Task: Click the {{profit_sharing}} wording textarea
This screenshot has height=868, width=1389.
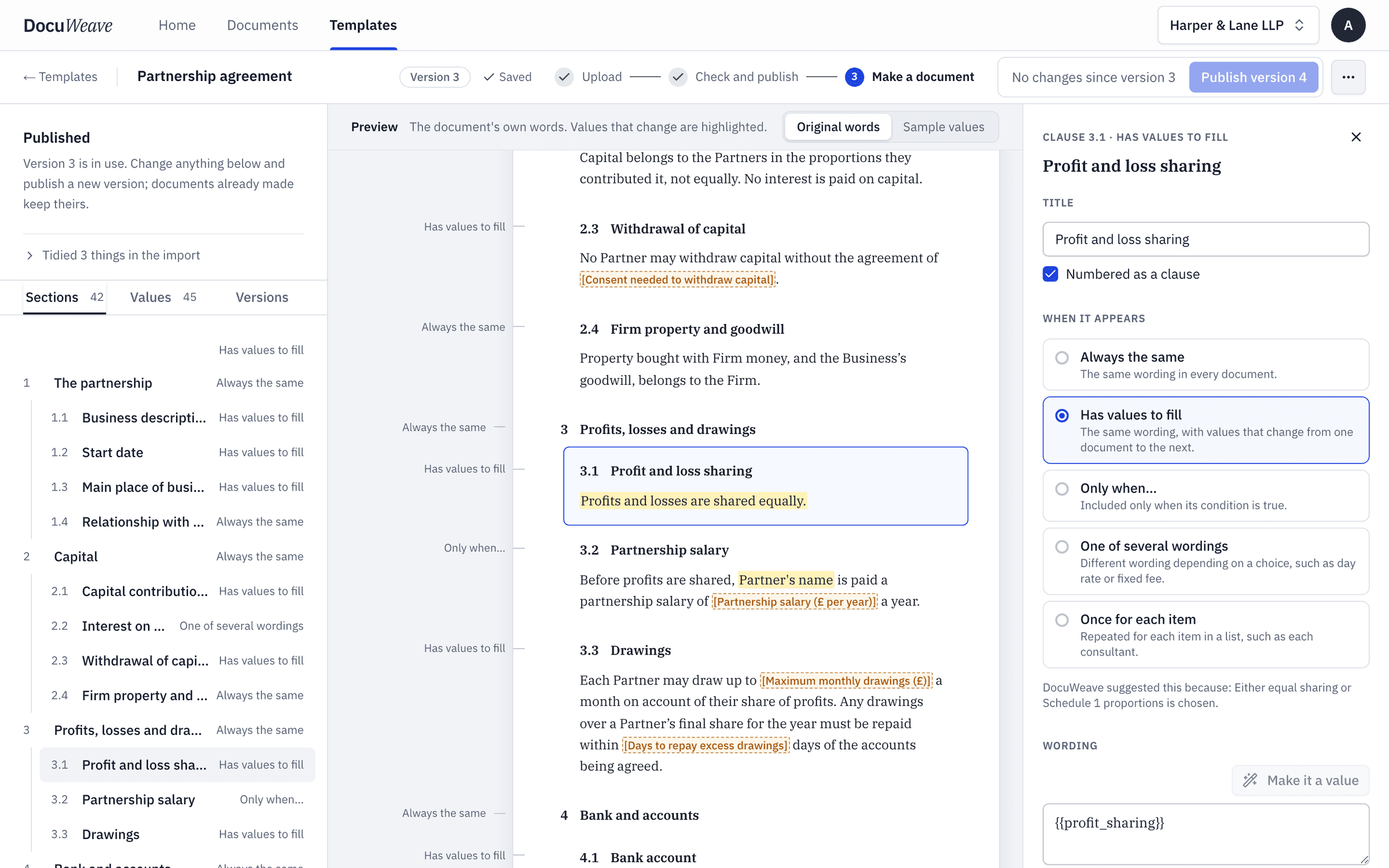Action: pyautogui.click(x=1206, y=834)
